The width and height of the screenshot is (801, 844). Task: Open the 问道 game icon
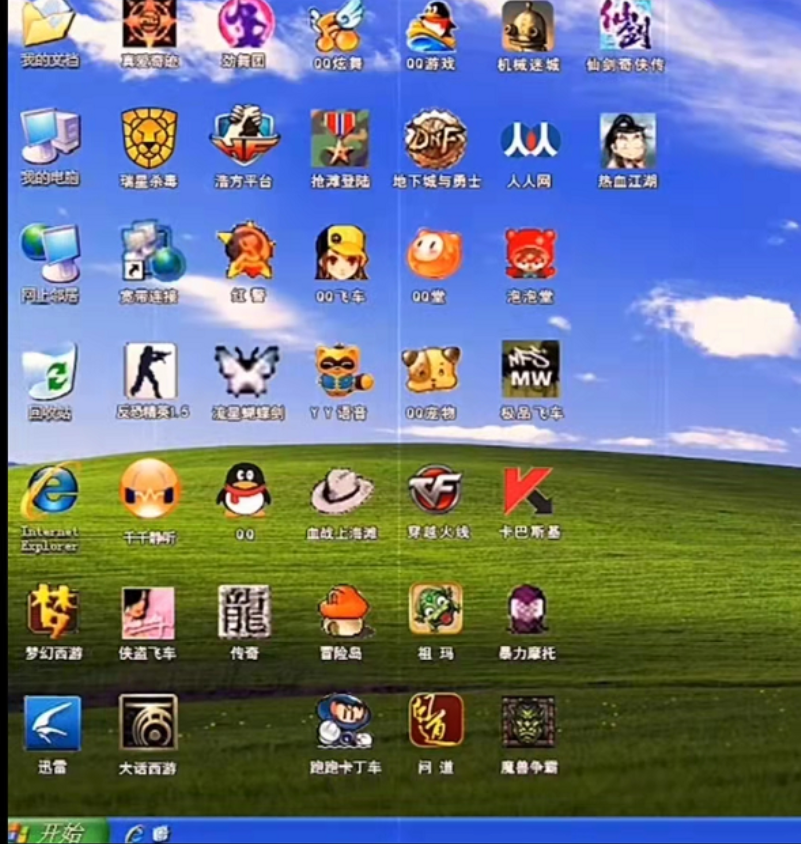point(435,720)
